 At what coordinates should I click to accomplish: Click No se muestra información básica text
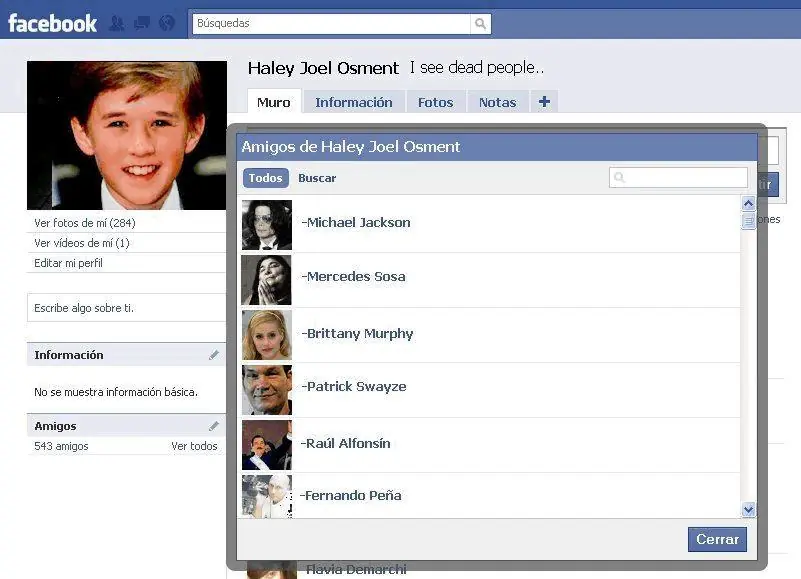click(x=116, y=392)
